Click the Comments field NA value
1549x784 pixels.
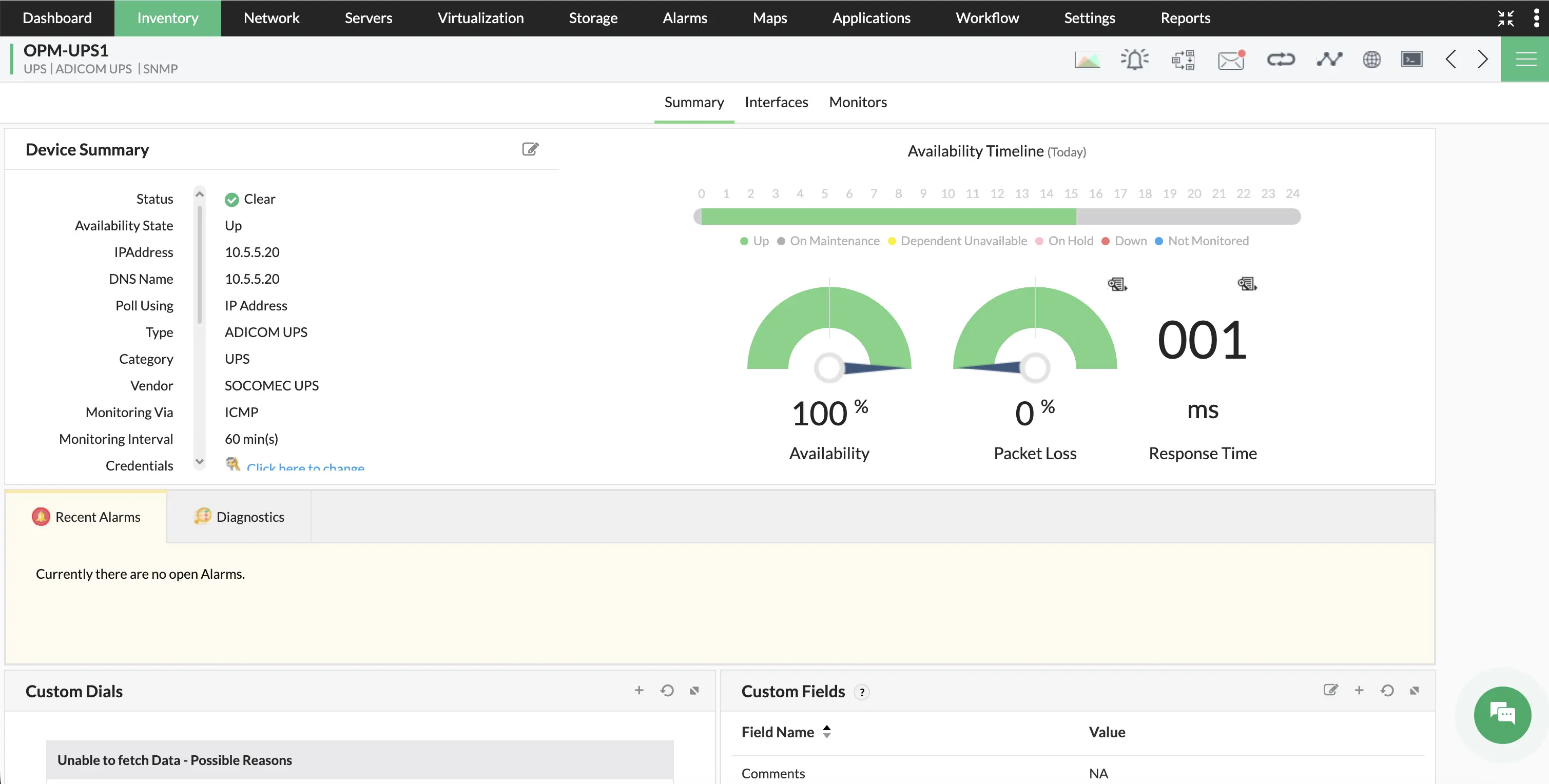tap(1098, 773)
